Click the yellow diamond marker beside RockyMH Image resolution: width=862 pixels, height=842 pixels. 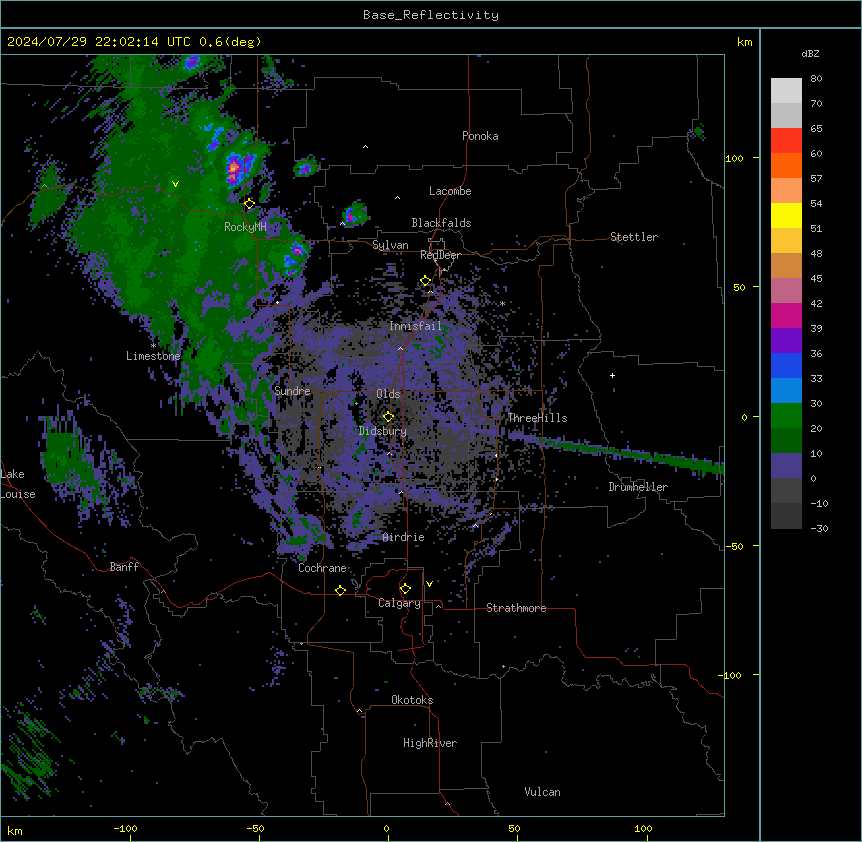(x=249, y=204)
